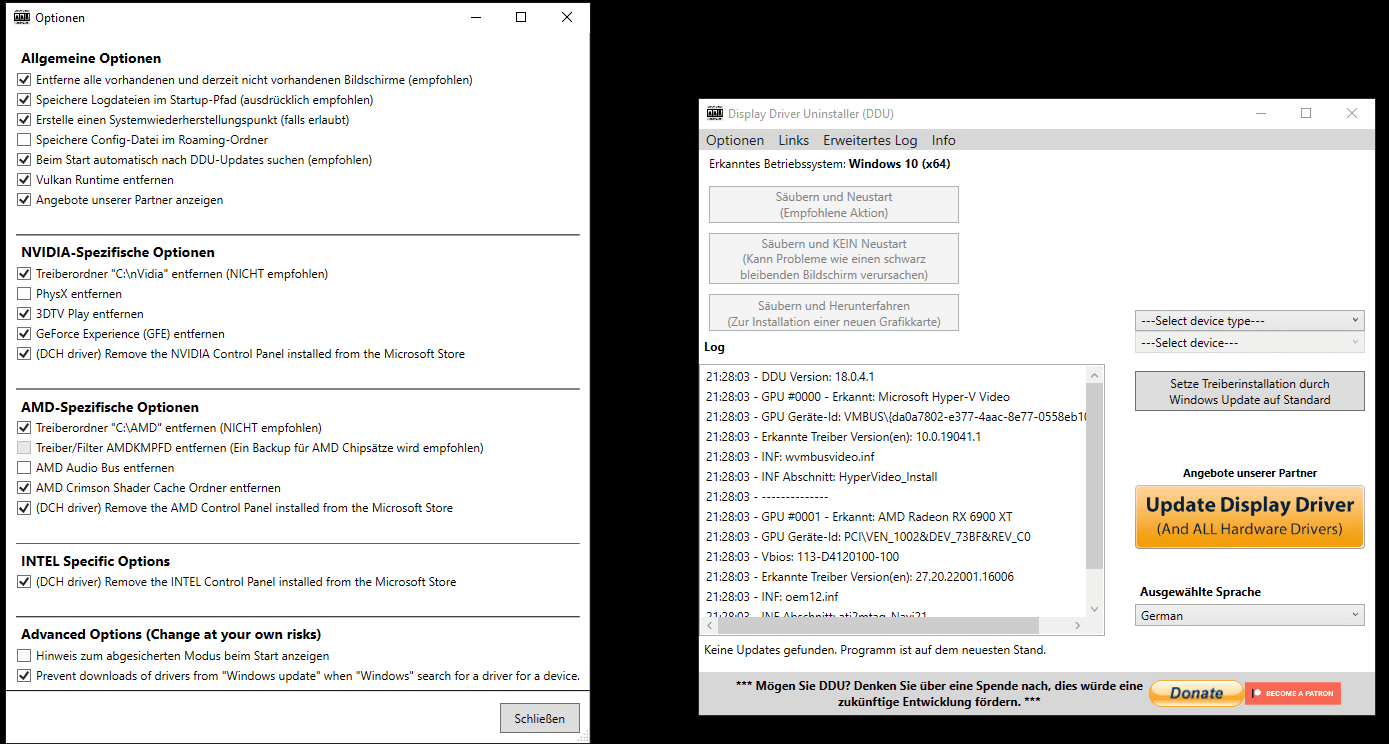Disable 'Erstelle einen Systemwiederherstellungspunkt' option

pyautogui.click(x=24, y=120)
